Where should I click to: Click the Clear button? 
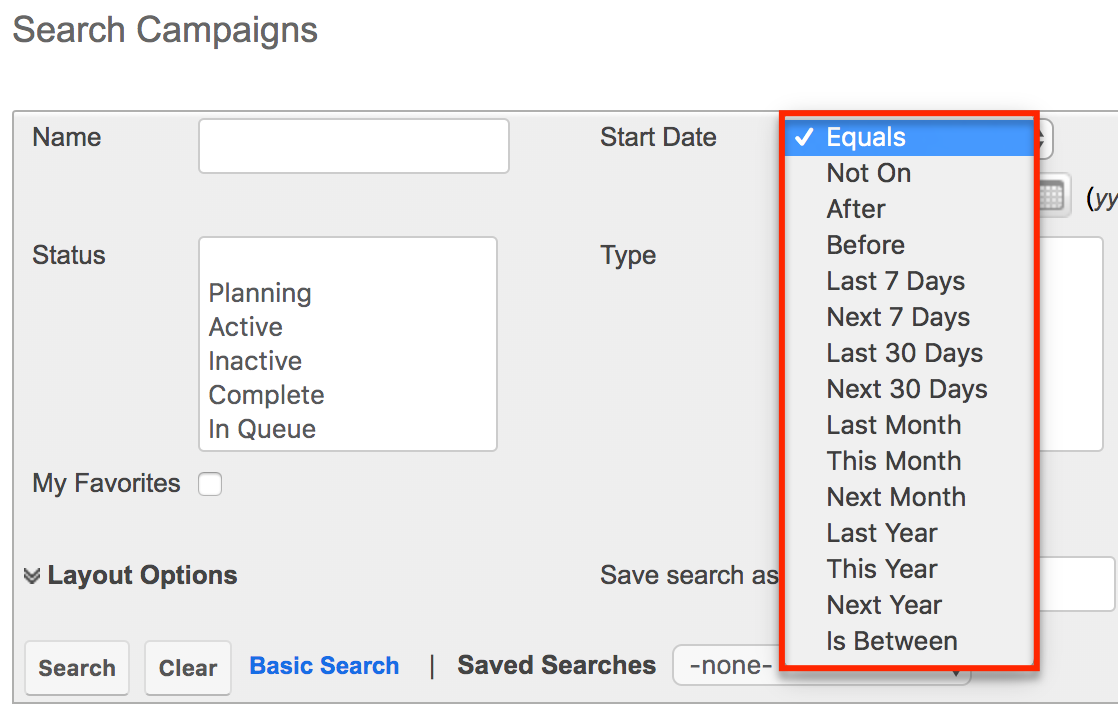point(188,667)
